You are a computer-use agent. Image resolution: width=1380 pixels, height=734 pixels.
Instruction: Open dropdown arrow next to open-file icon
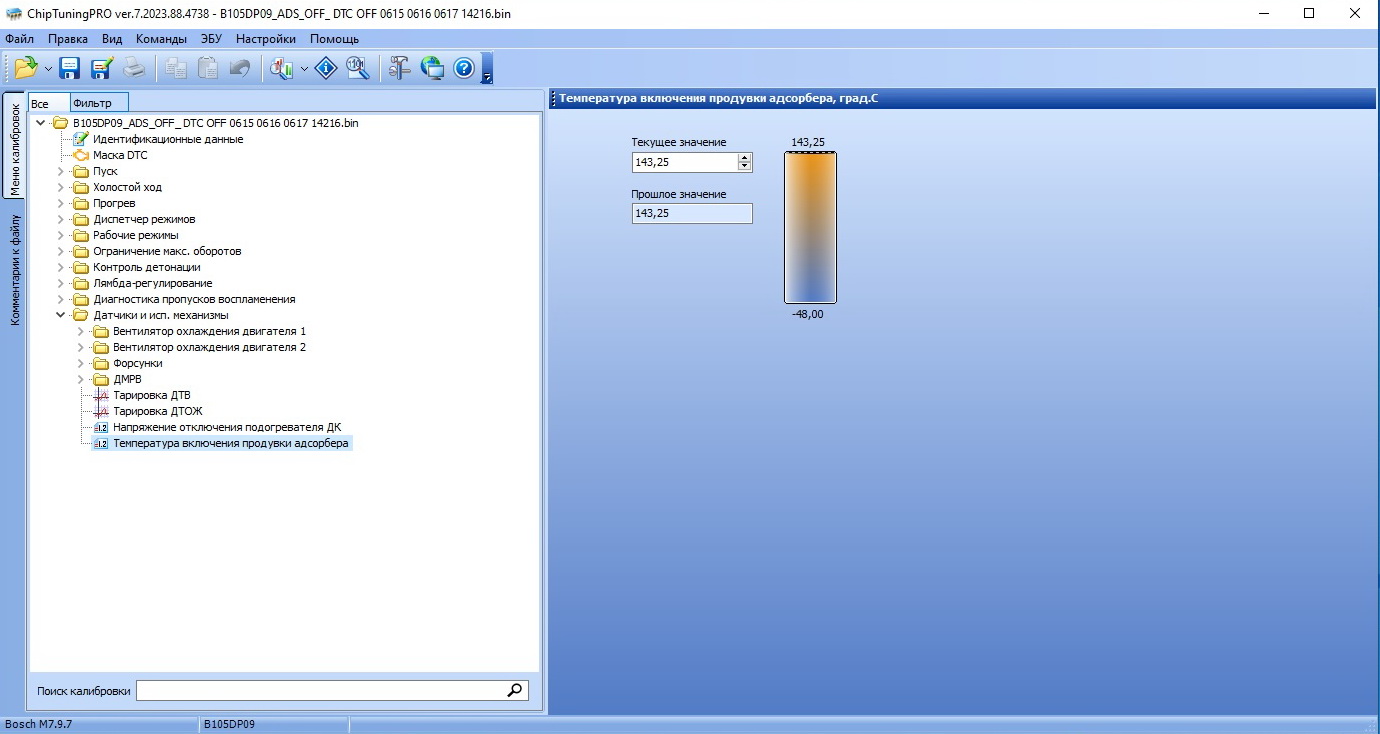(x=47, y=69)
